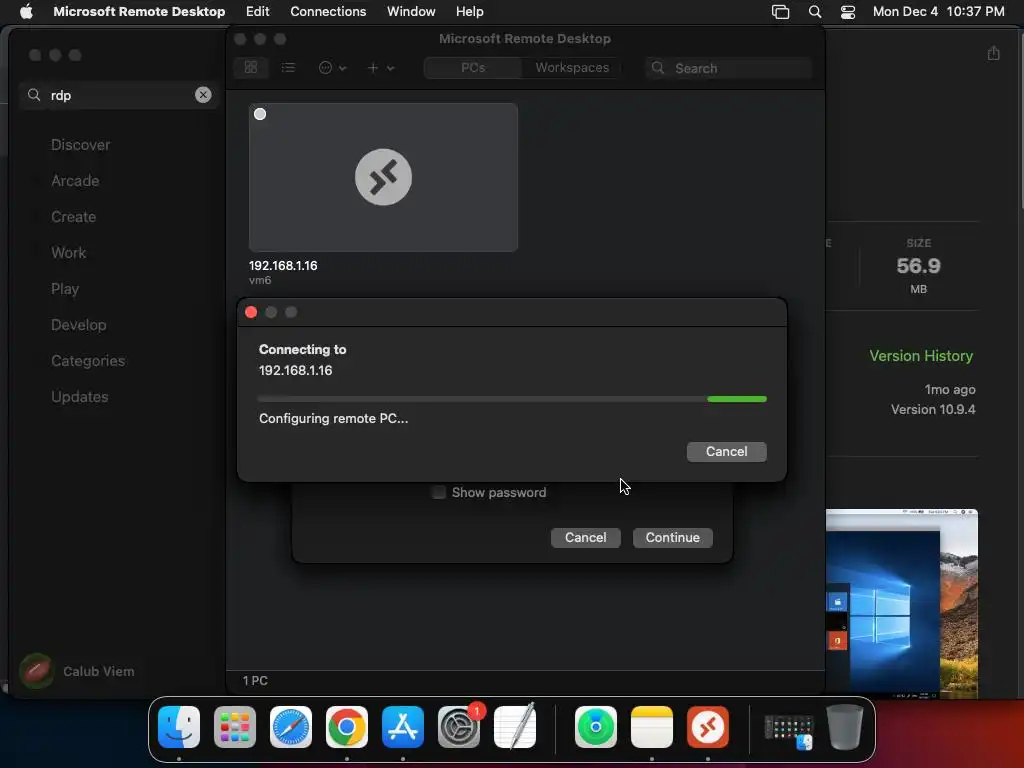Open Create in App Store sidebar
Image resolution: width=1024 pixels, height=768 pixels.
(x=73, y=217)
